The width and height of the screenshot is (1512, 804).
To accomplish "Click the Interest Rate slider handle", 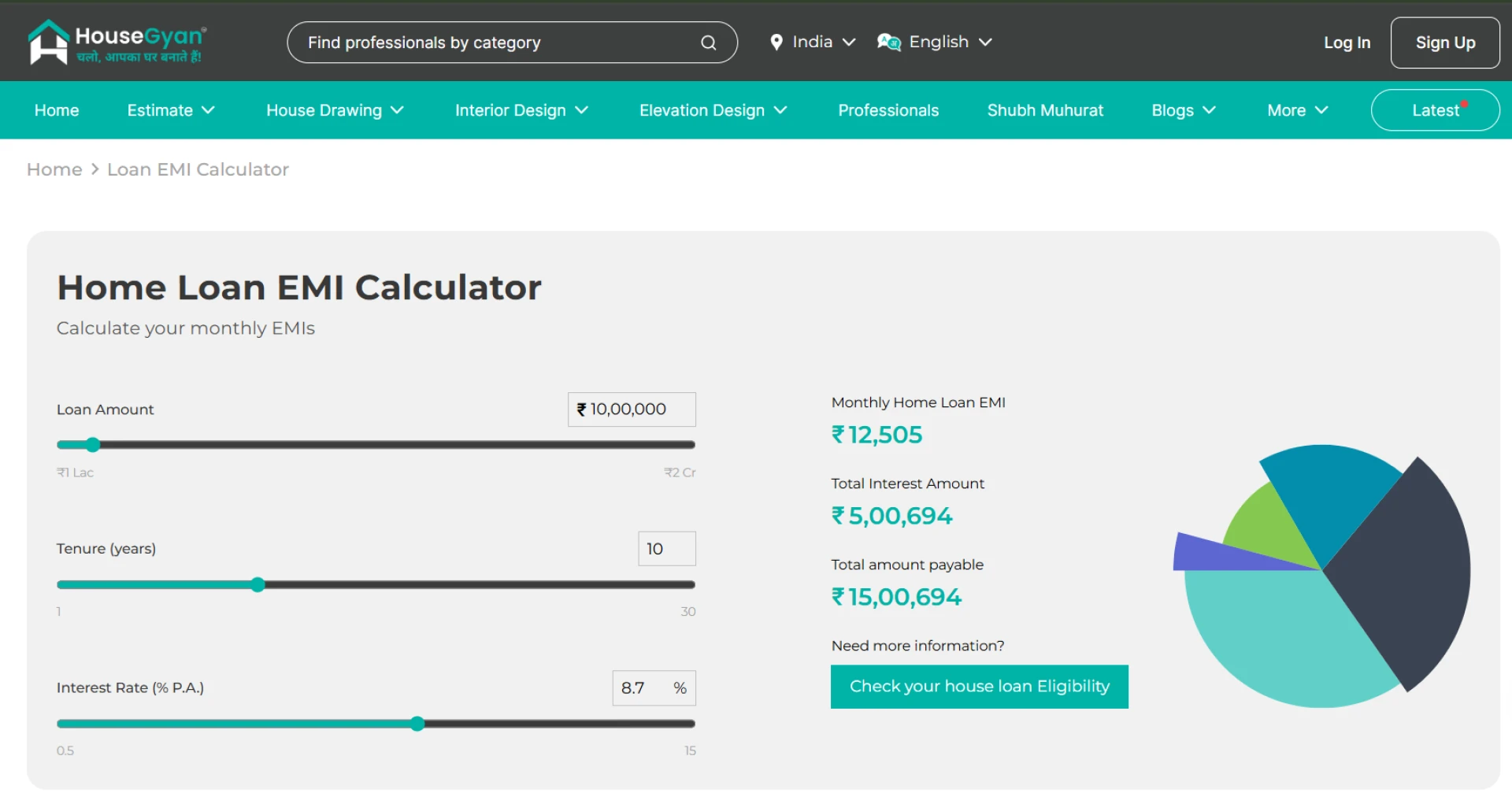I will click(x=417, y=724).
